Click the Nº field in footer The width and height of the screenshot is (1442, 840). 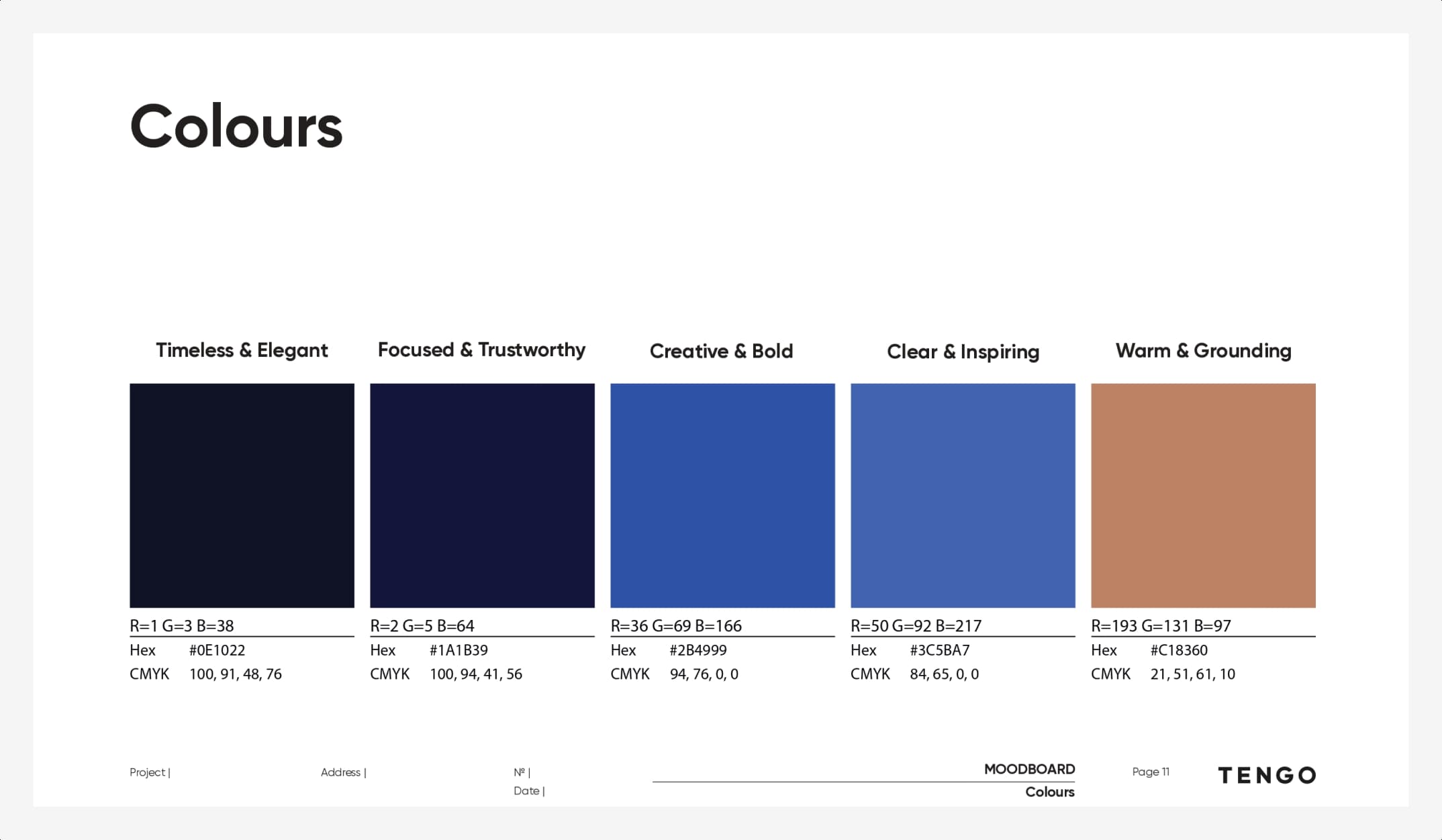tap(522, 772)
